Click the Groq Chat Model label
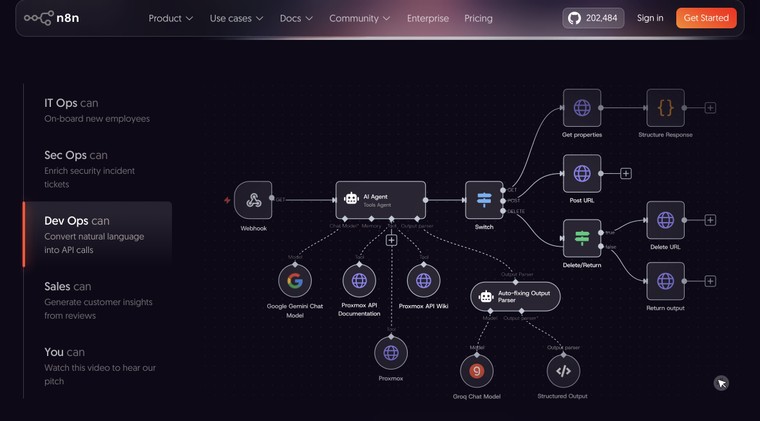 pyautogui.click(x=476, y=396)
